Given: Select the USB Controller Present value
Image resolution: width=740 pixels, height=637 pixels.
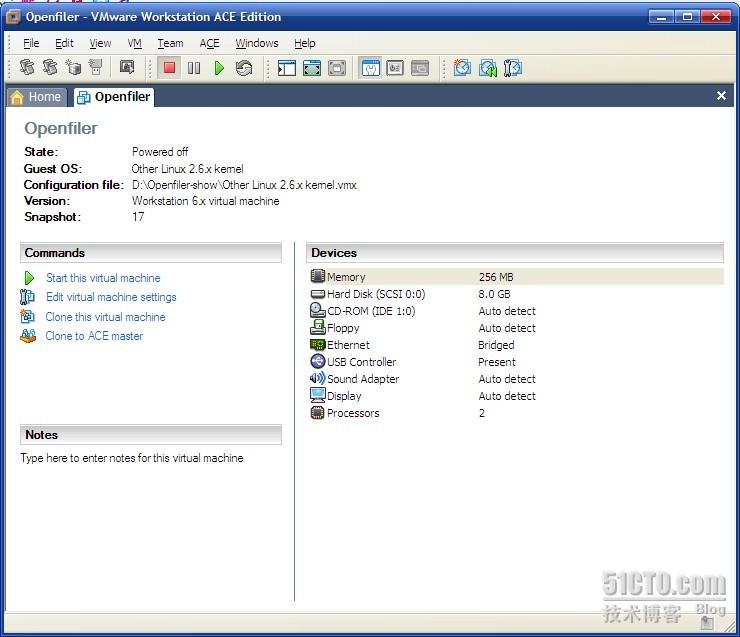Looking at the screenshot, I should 496,362.
